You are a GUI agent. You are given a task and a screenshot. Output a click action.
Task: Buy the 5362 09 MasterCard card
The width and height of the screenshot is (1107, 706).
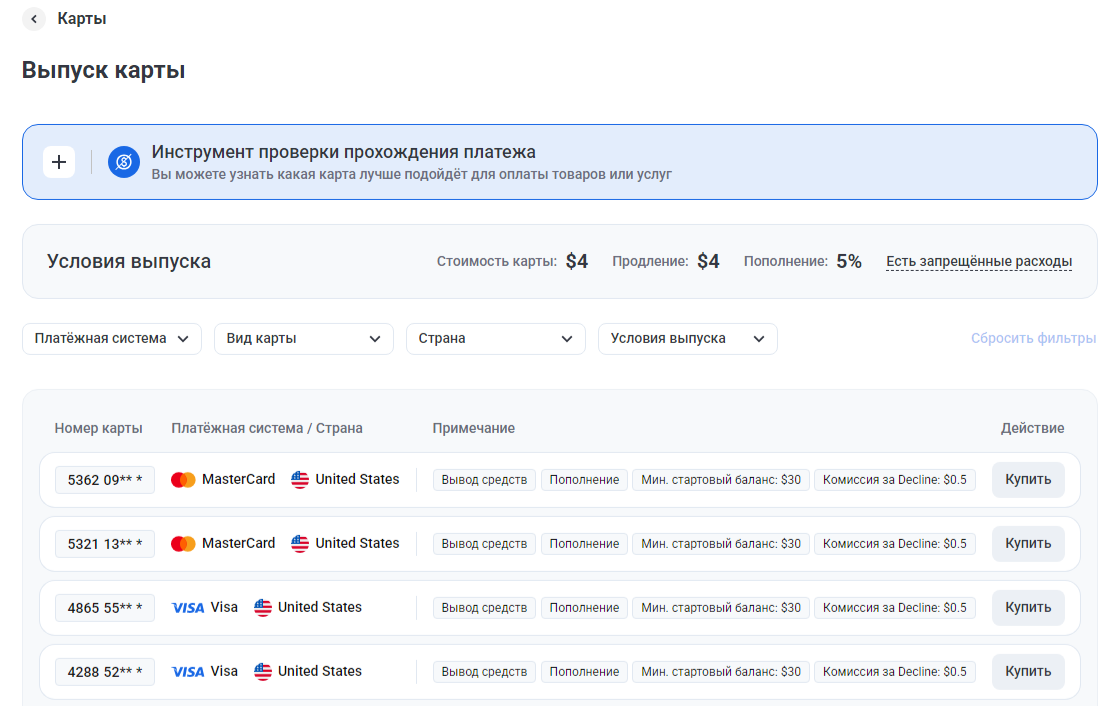1028,480
